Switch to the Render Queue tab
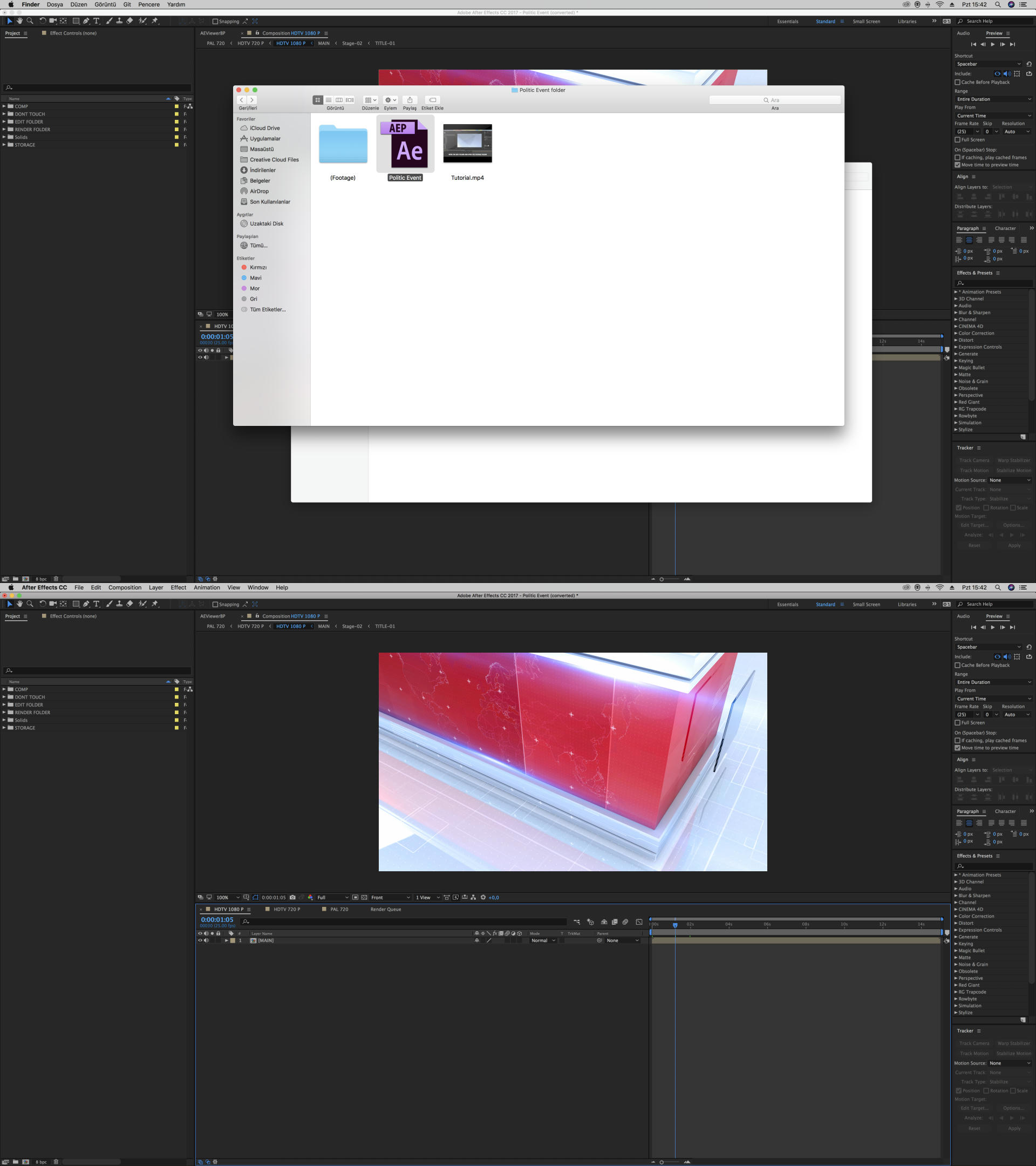Screen dimensions: 1036x1166 385,909
